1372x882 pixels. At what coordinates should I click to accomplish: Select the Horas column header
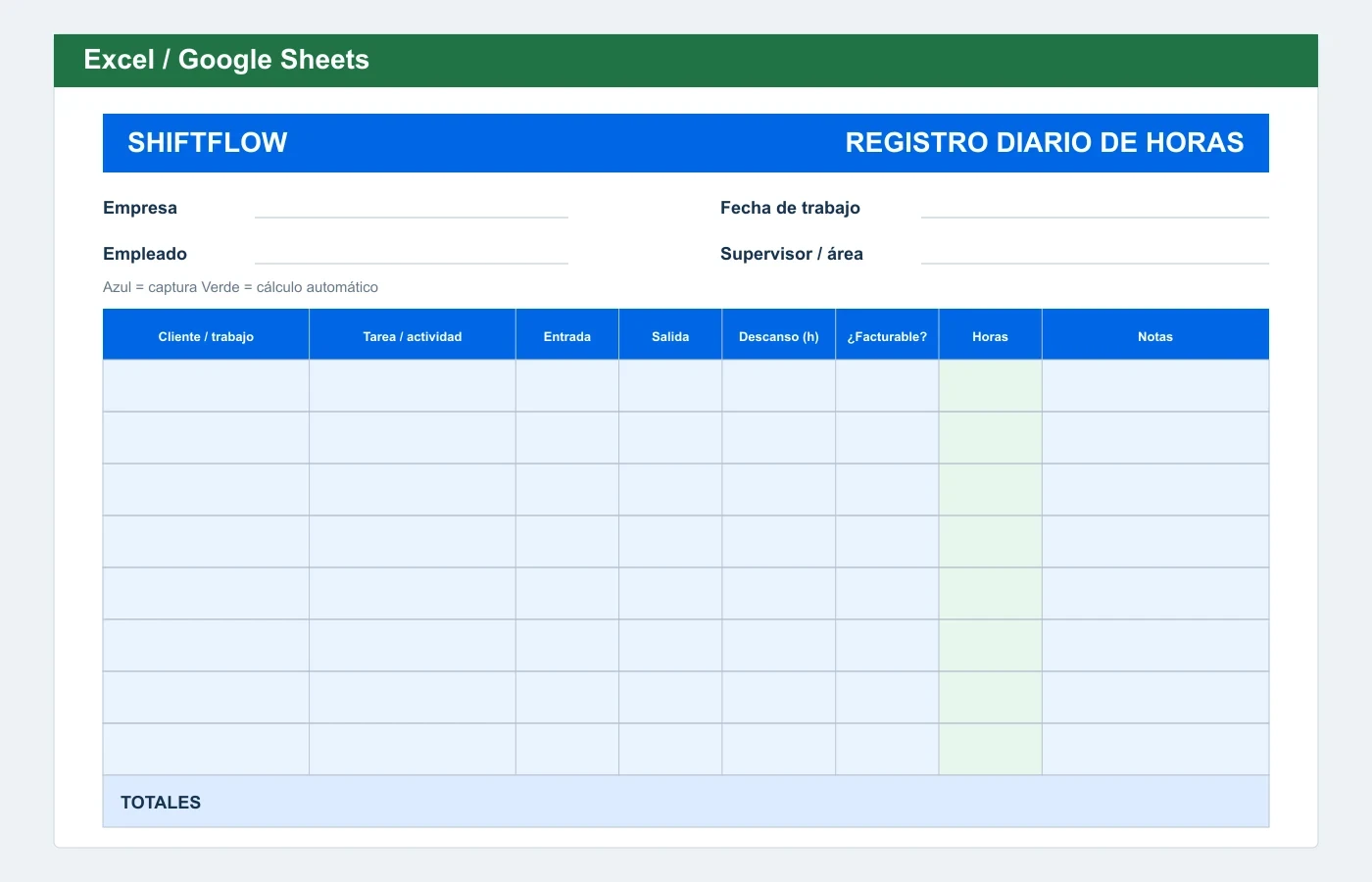990,336
